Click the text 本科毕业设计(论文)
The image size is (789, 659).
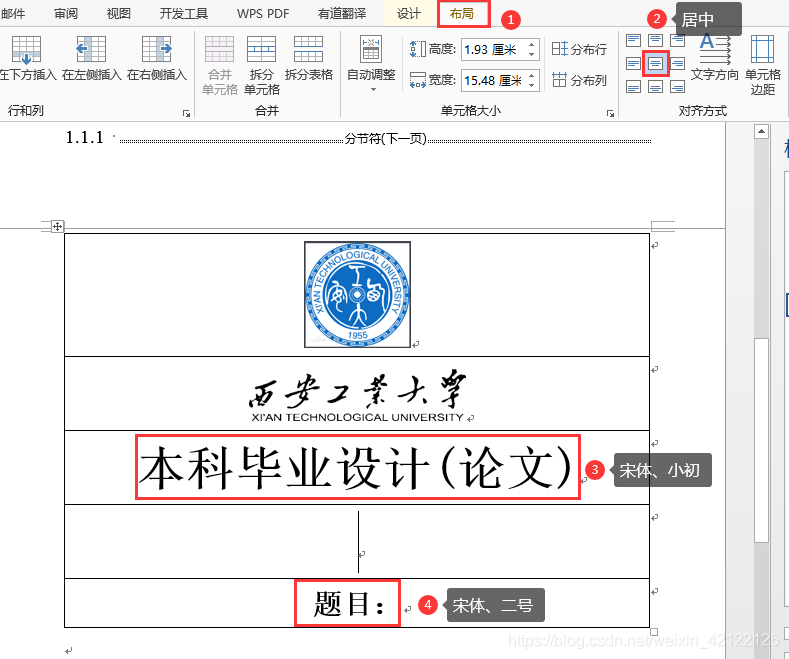[x=356, y=467]
